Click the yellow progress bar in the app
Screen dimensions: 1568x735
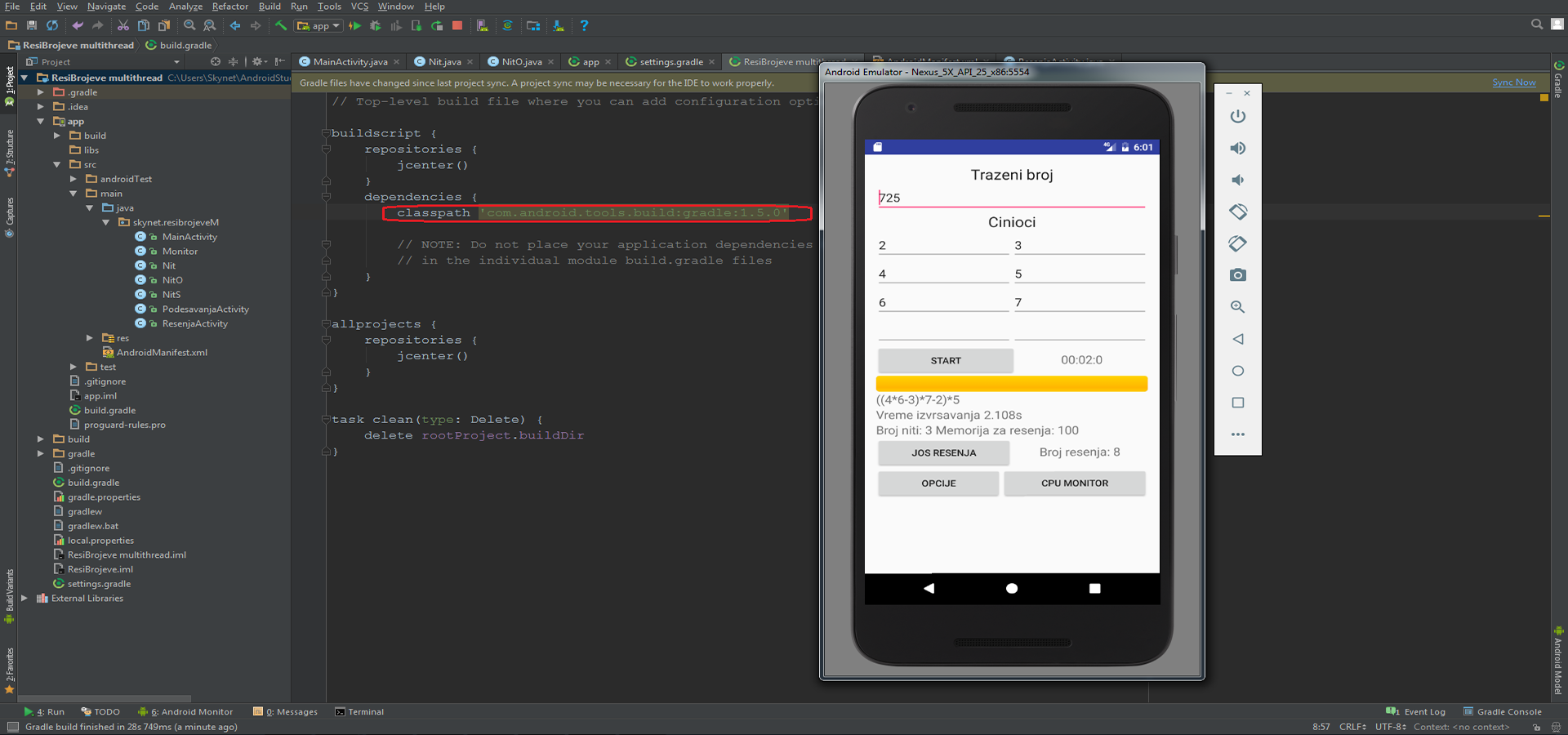coord(1011,384)
